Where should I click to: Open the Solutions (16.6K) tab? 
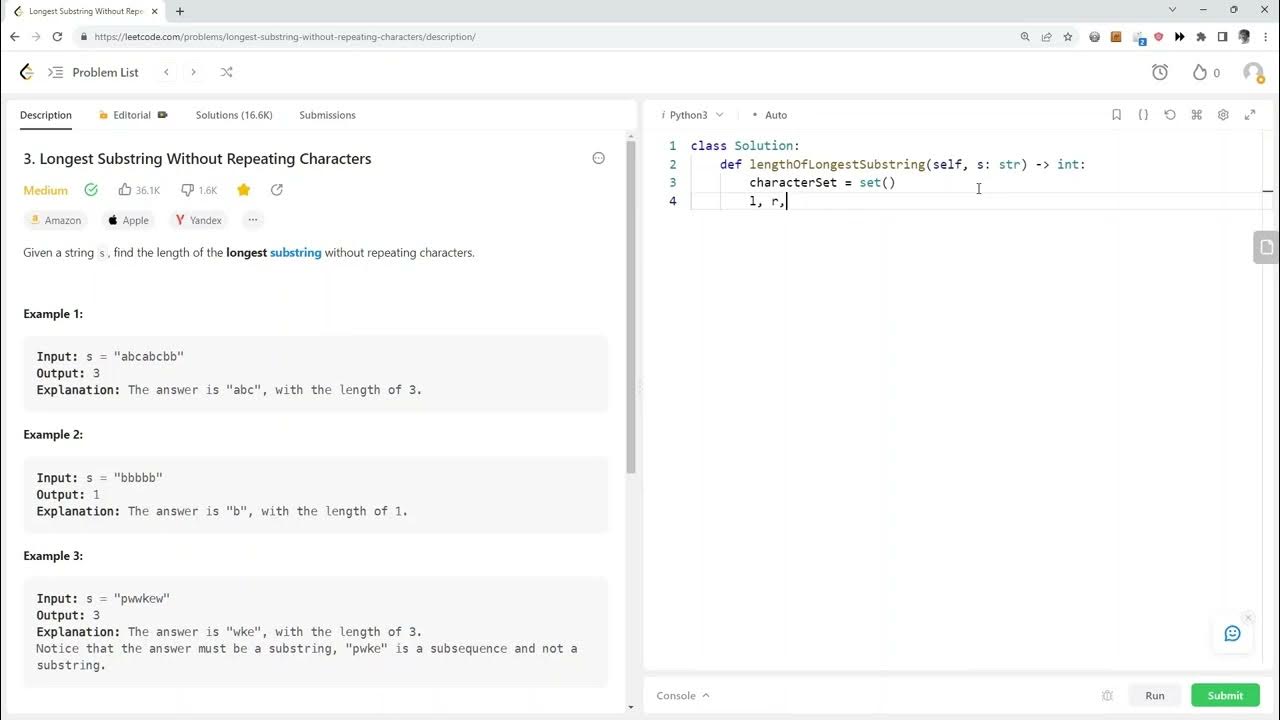[x=234, y=115]
